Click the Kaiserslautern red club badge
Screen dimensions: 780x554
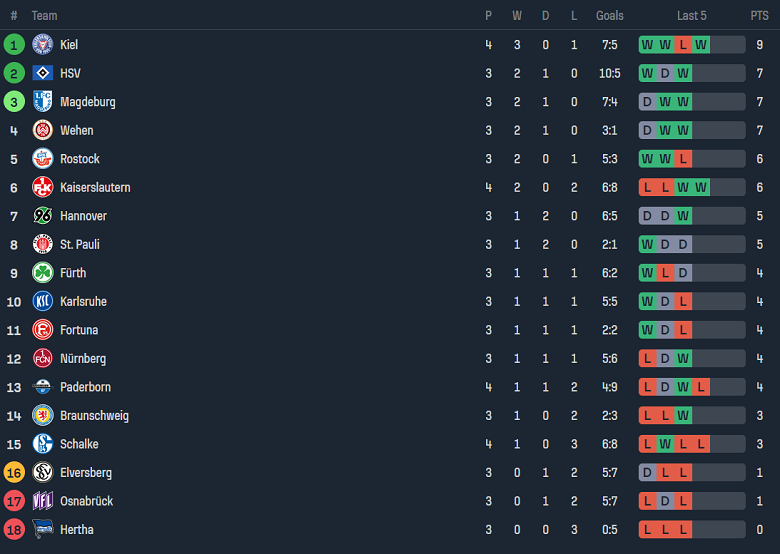(x=42, y=187)
